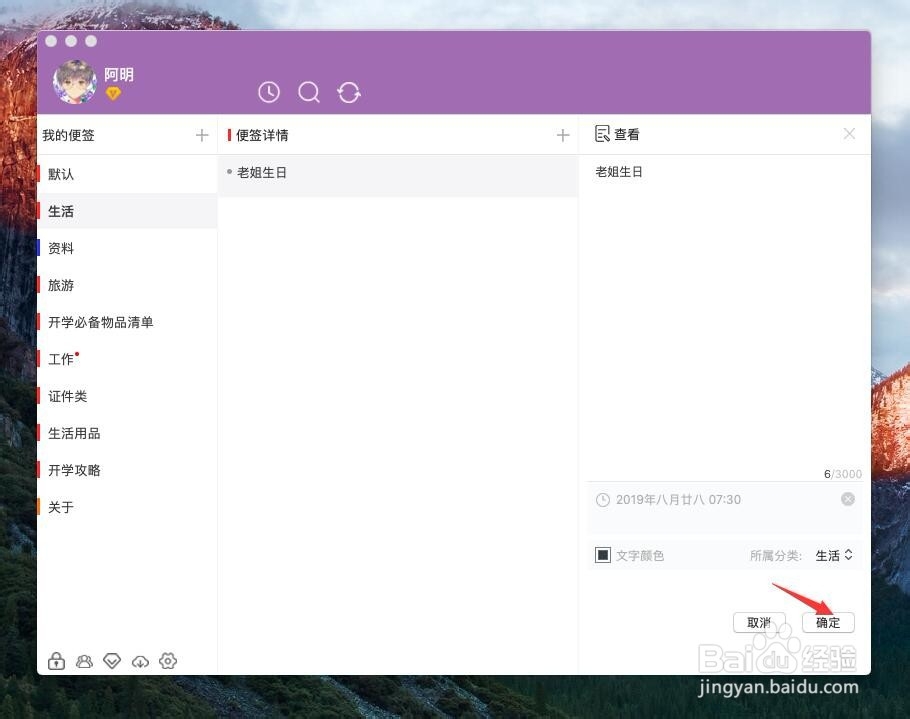Click the 查看 note view icon
The image size is (910, 719).
coord(602,134)
